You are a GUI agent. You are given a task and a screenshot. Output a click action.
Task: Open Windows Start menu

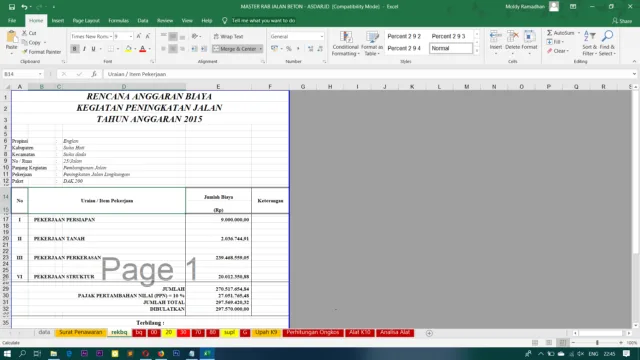tap(7, 353)
